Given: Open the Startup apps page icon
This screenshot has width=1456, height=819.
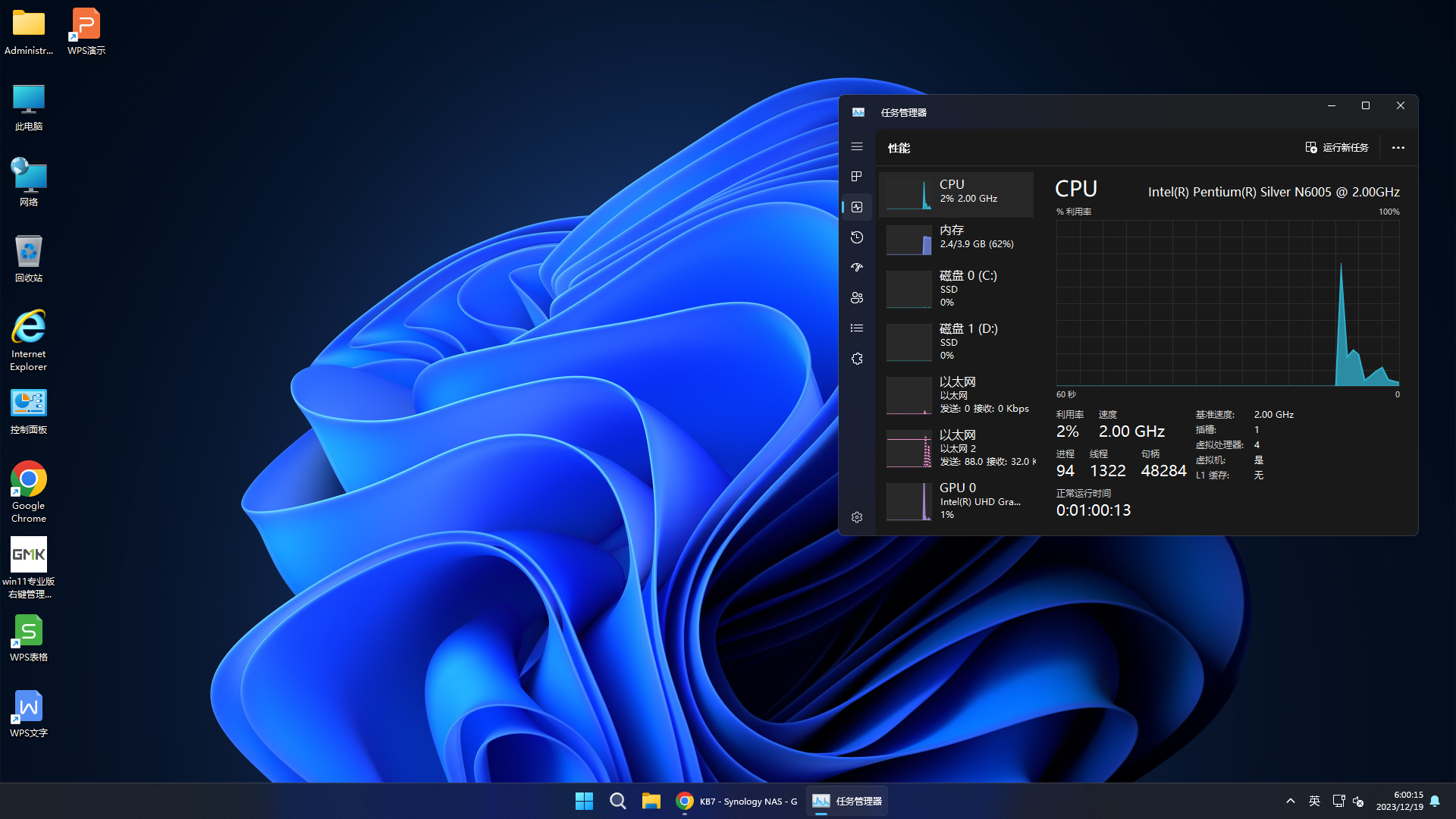Looking at the screenshot, I should (857, 268).
